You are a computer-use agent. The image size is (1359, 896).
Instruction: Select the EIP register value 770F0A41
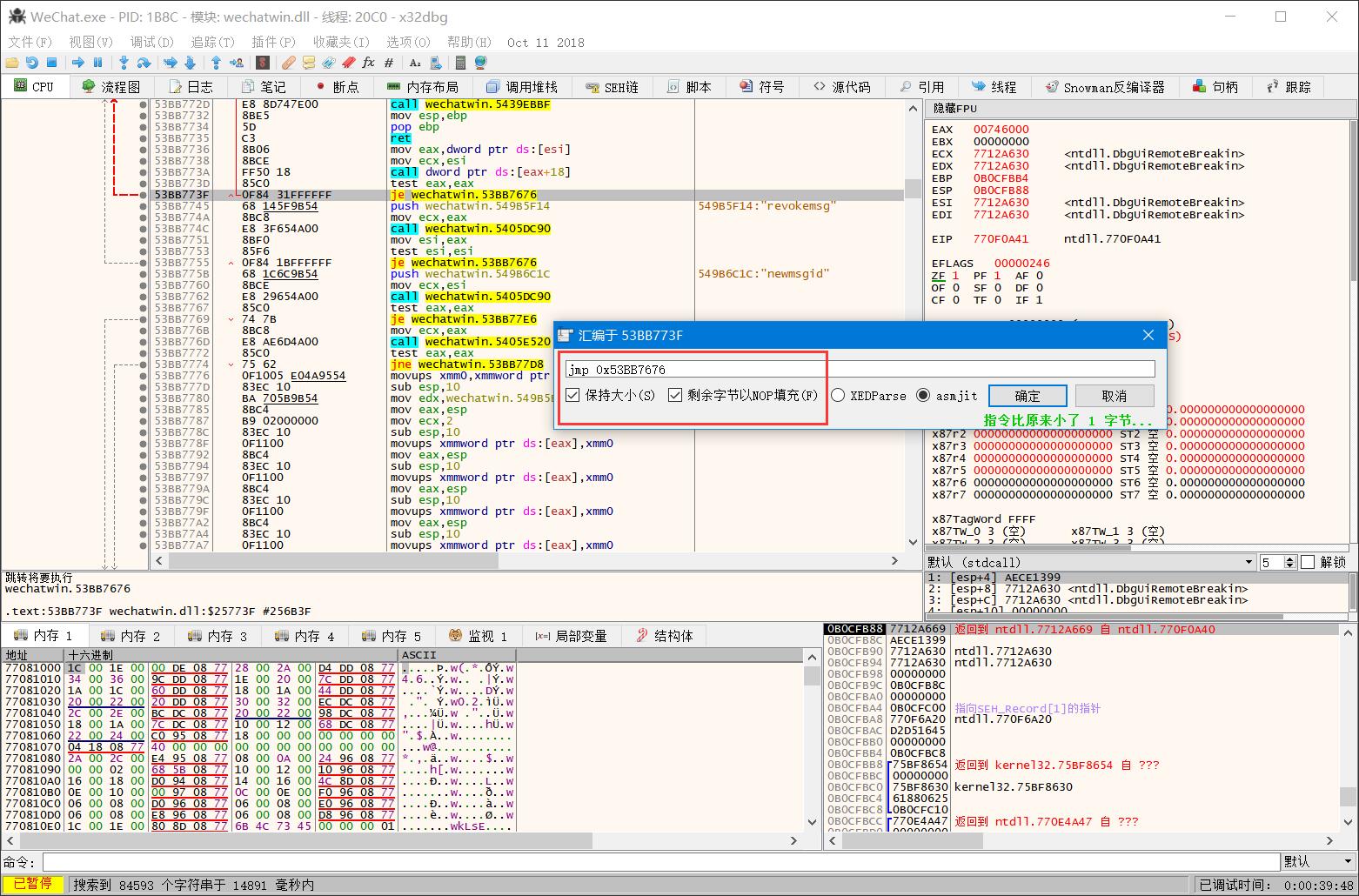(x=1001, y=239)
